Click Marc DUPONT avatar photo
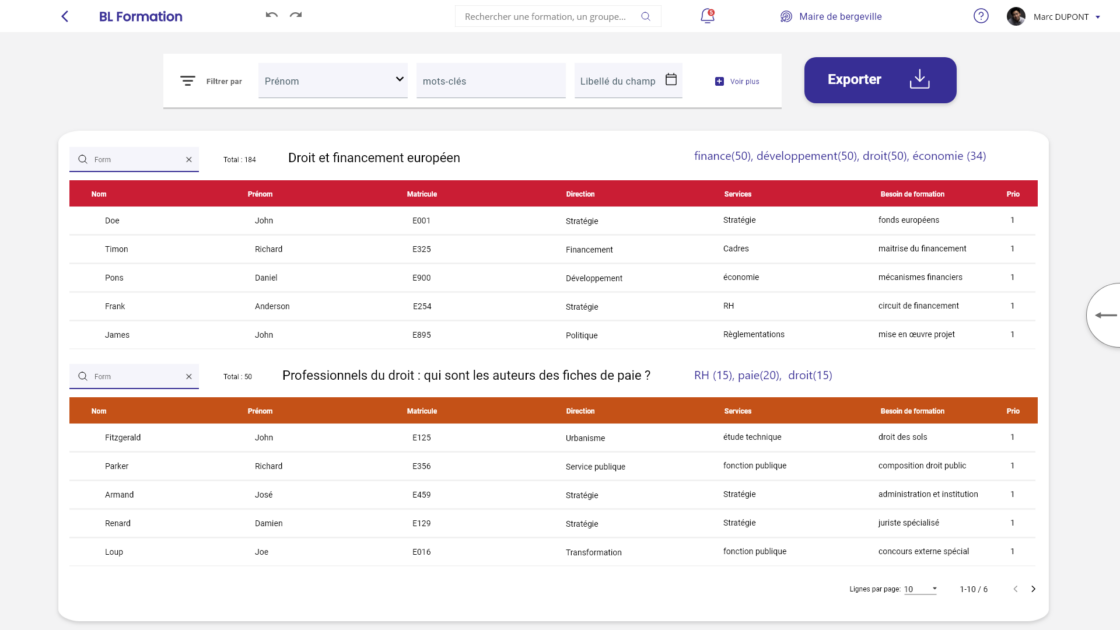1120x630 pixels. coord(1016,16)
